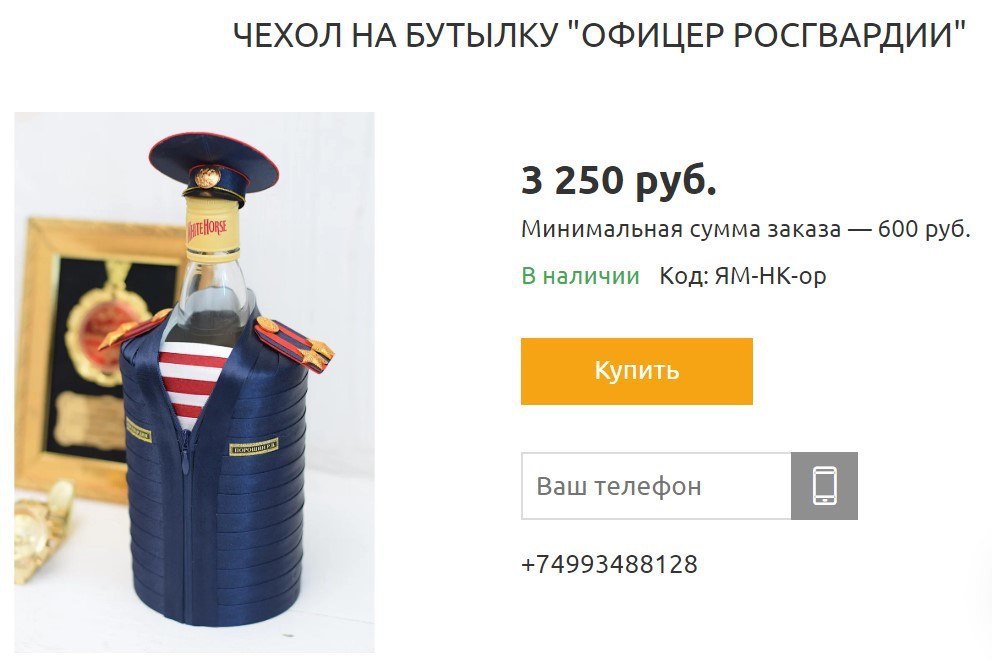
Task: Open the bottle cover product photo
Action: coord(194,382)
